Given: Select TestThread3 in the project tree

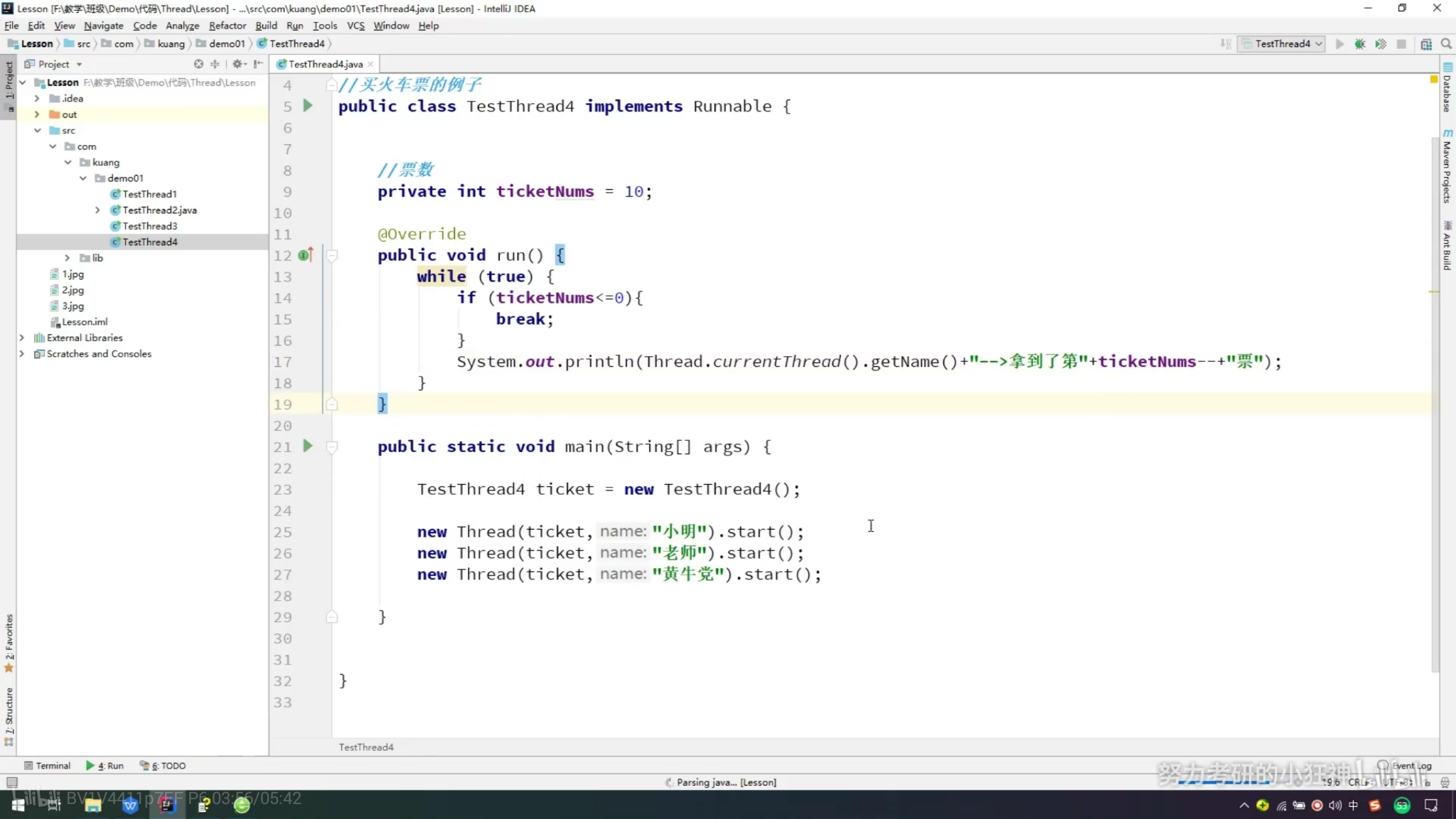Looking at the screenshot, I should pos(149,226).
